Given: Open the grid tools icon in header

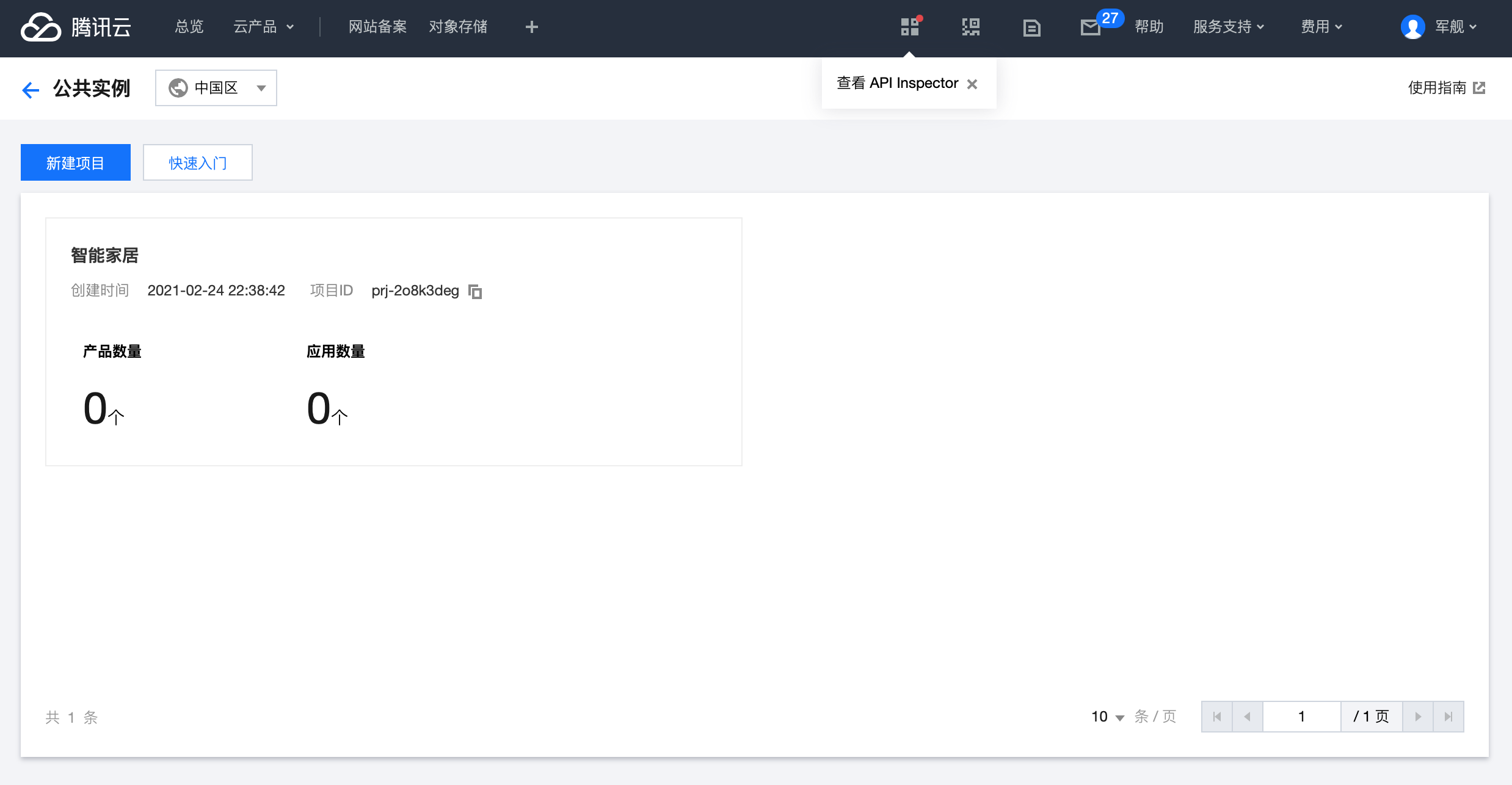Looking at the screenshot, I should (909, 27).
